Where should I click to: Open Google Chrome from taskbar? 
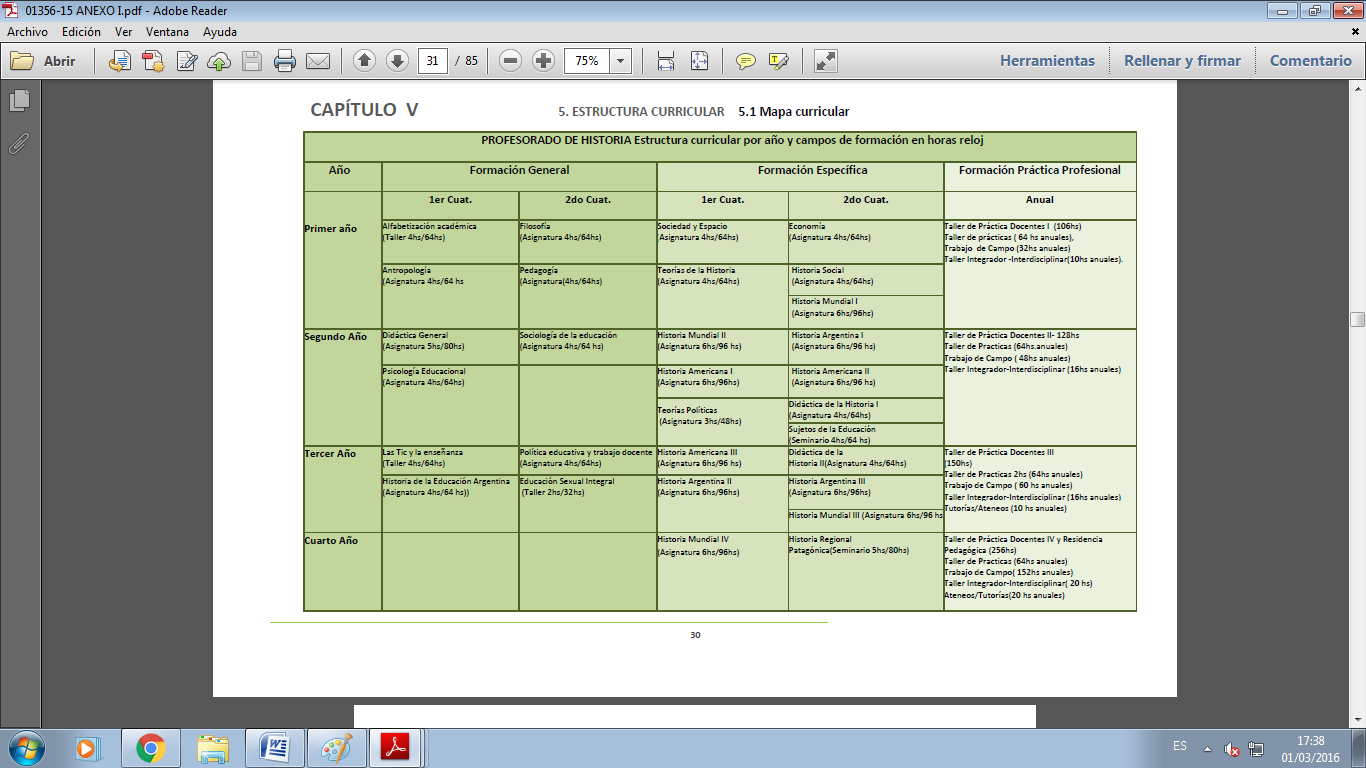[151, 748]
